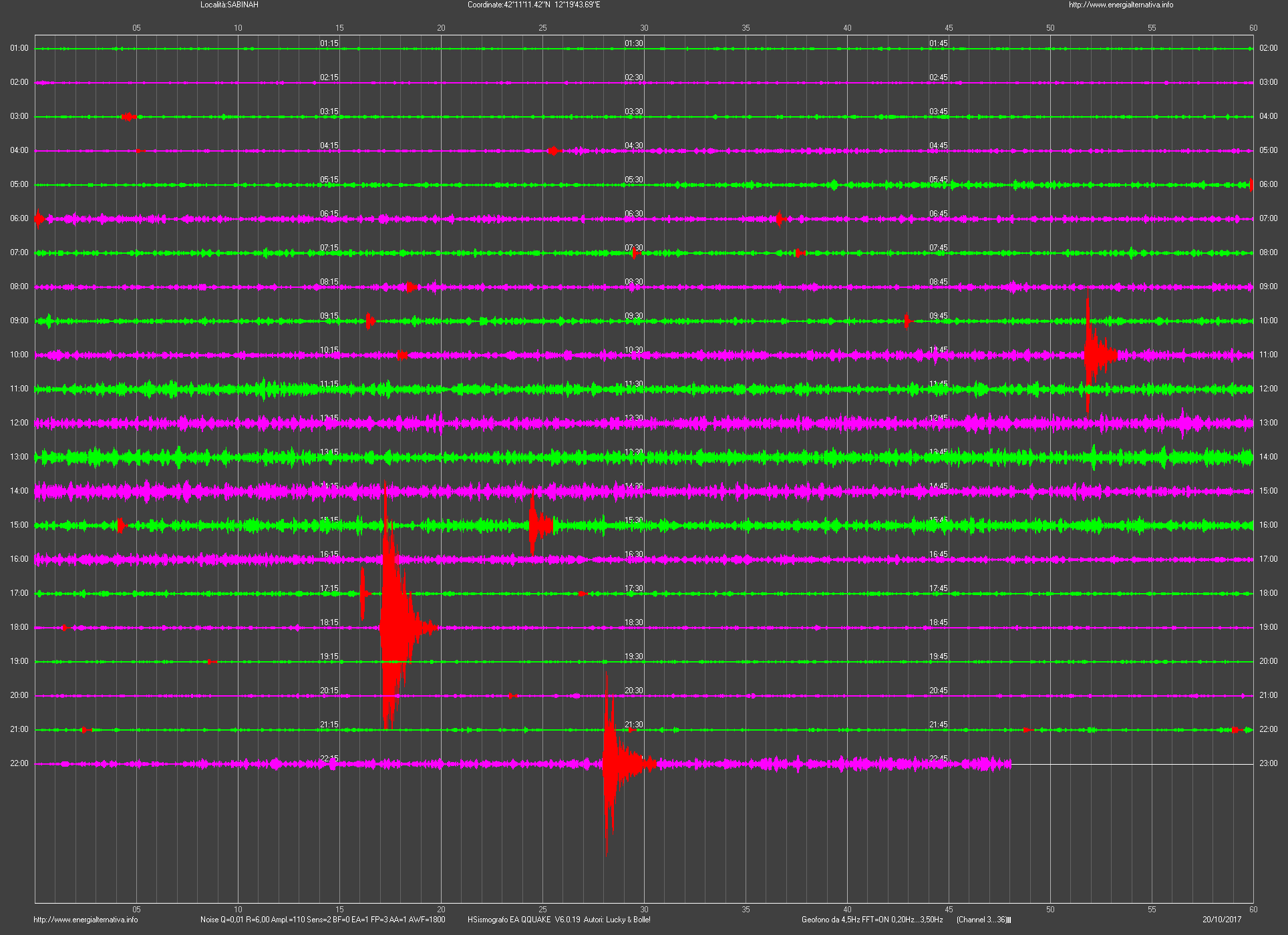Click the Località:SABINAH header text
The height and width of the screenshot is (935, 1288).
(x=229, y=5)
